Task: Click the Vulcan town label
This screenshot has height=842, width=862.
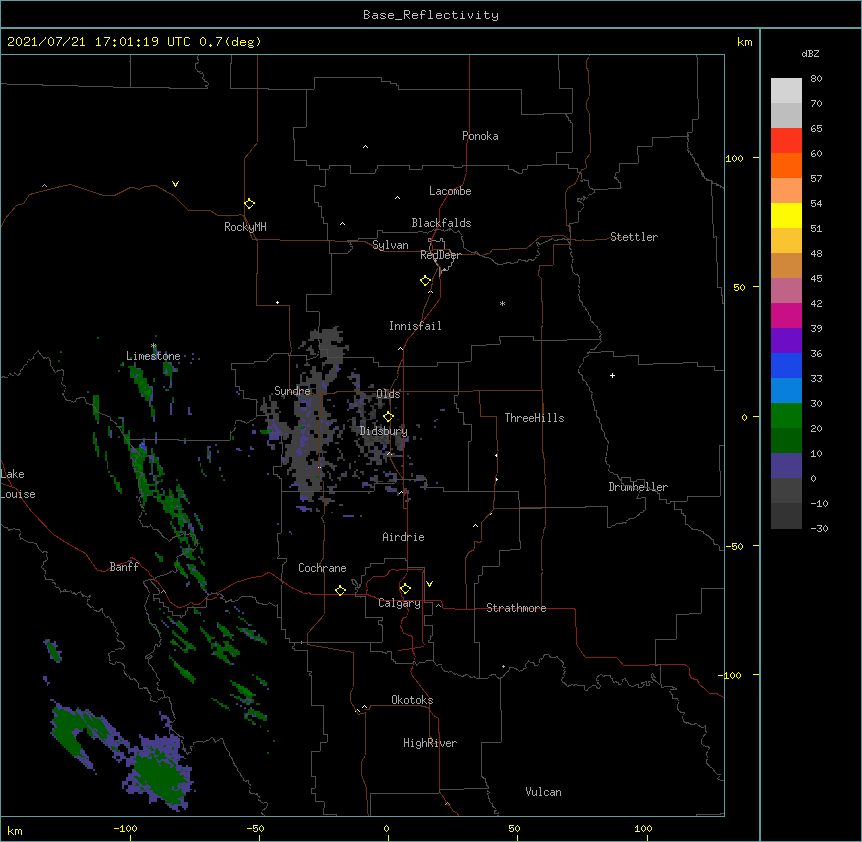Action: coord(543,792)
